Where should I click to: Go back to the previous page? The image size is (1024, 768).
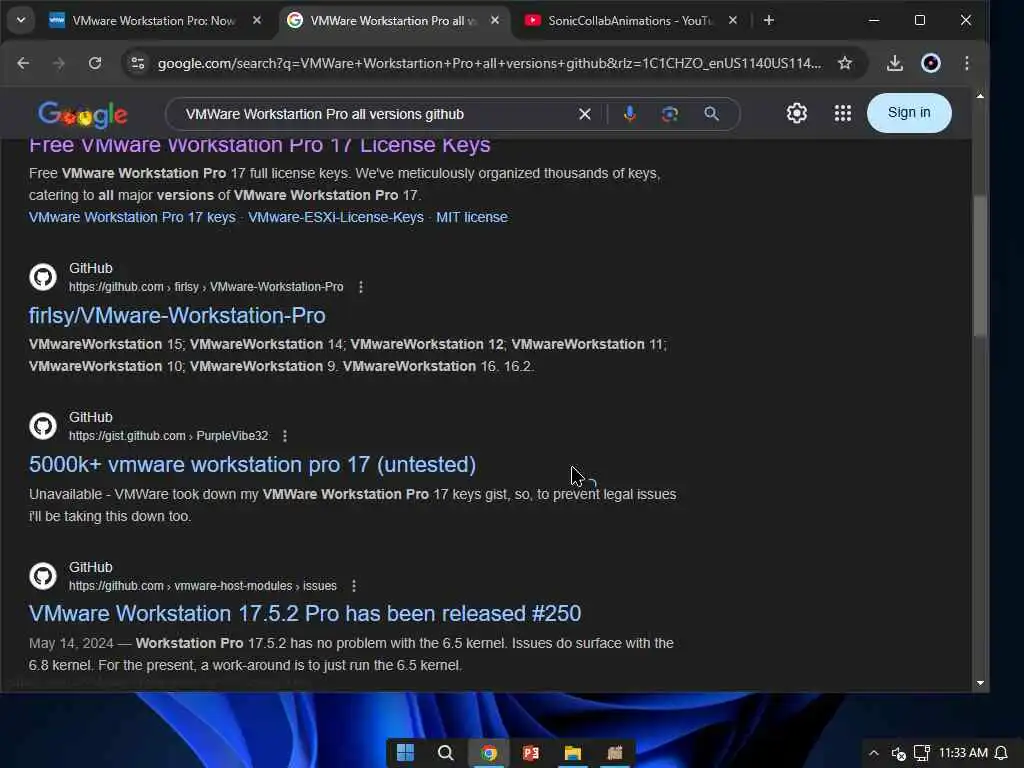23,63
